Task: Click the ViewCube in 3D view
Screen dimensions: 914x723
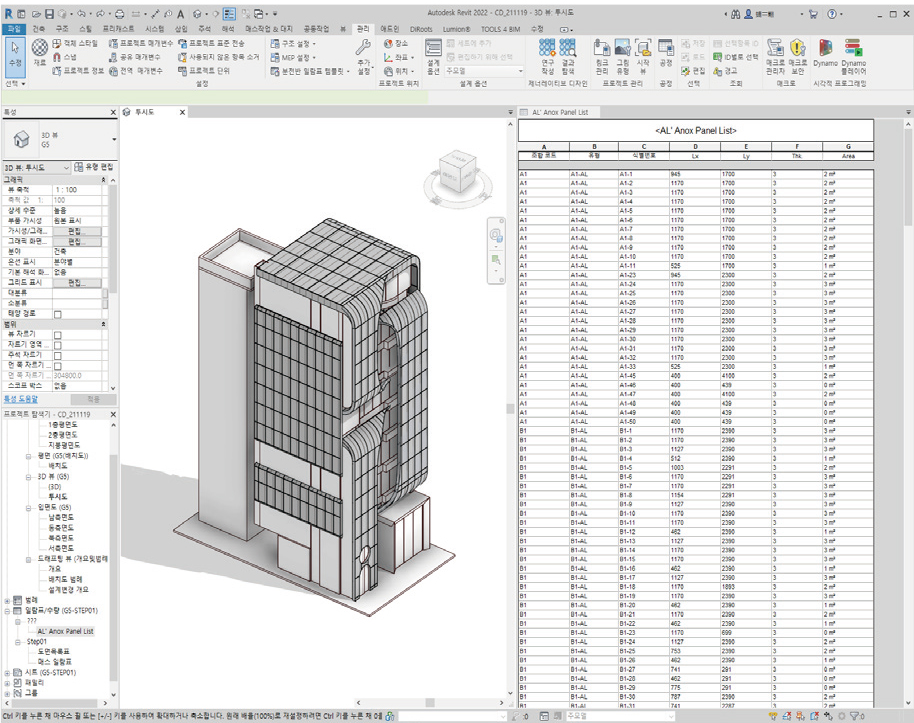Action: click(458, 173)
